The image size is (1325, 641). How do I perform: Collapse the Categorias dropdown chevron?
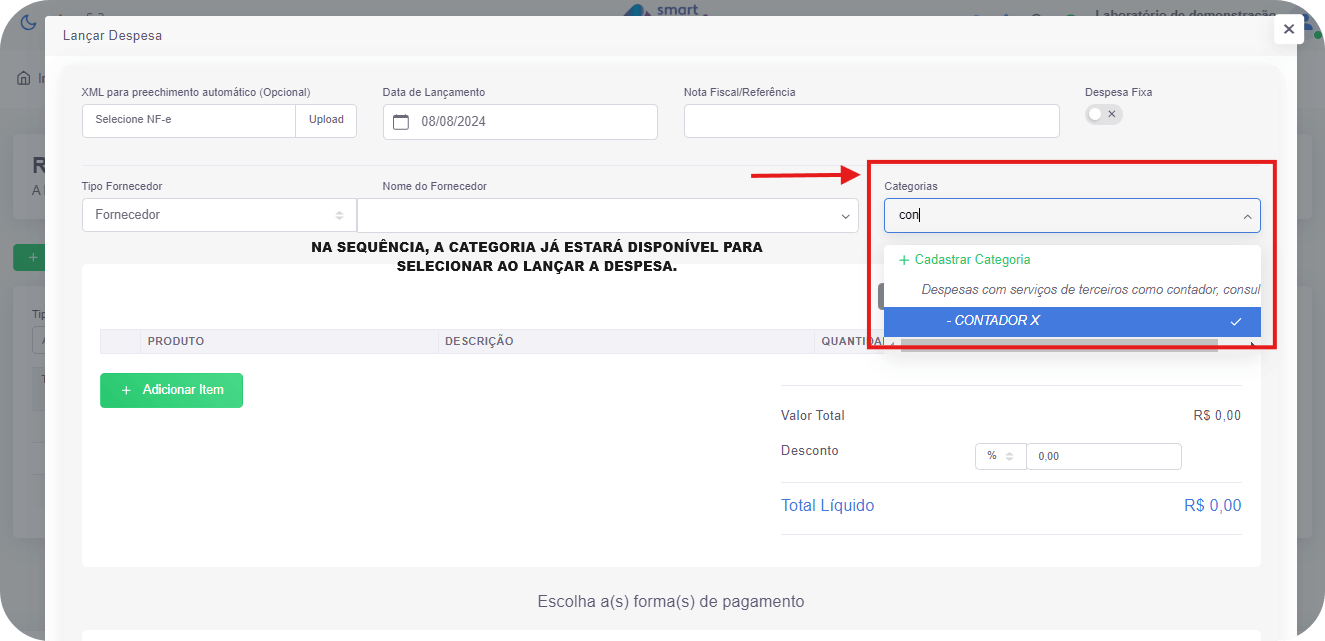point(1247,216)
